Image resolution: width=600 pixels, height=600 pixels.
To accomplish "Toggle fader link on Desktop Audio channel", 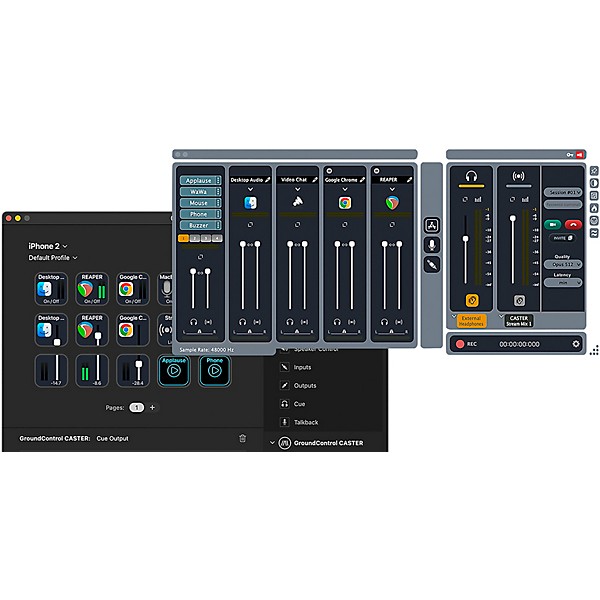I will tap(250, 245).
